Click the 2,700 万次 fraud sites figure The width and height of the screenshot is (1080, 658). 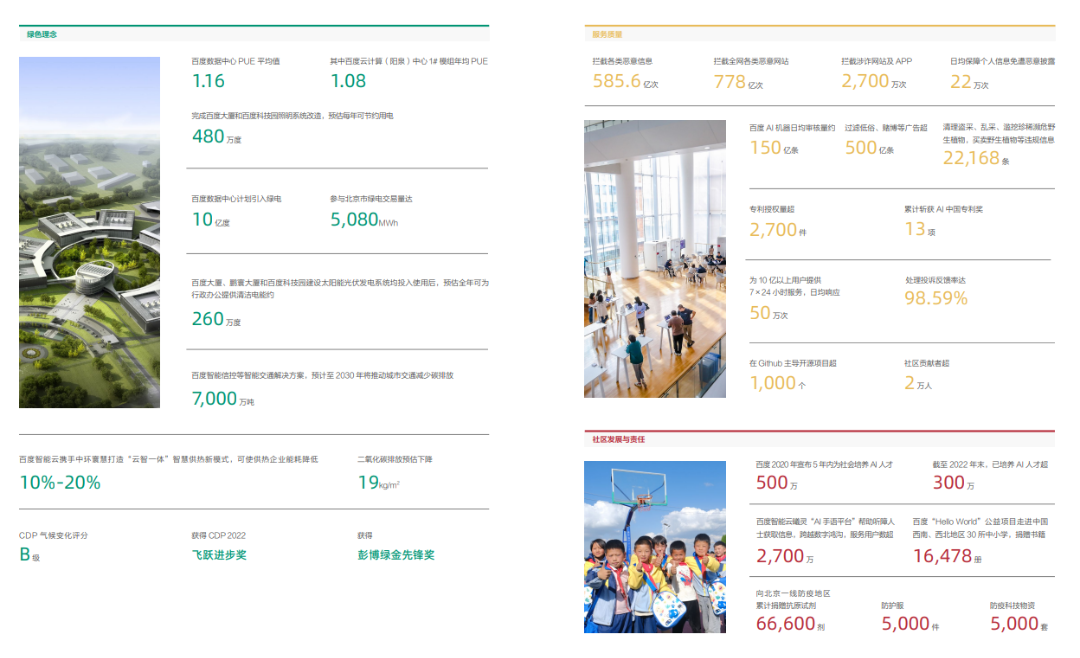(x=873, y=81)
